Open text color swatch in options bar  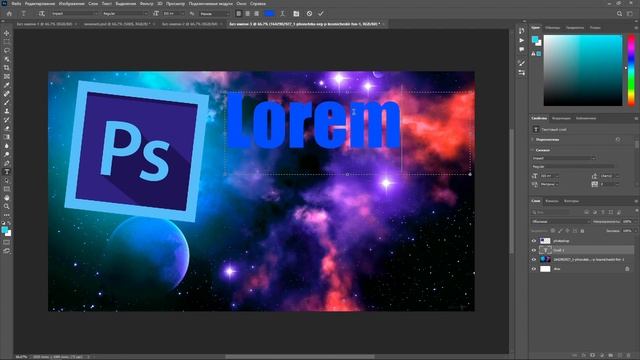pos(269,13)
